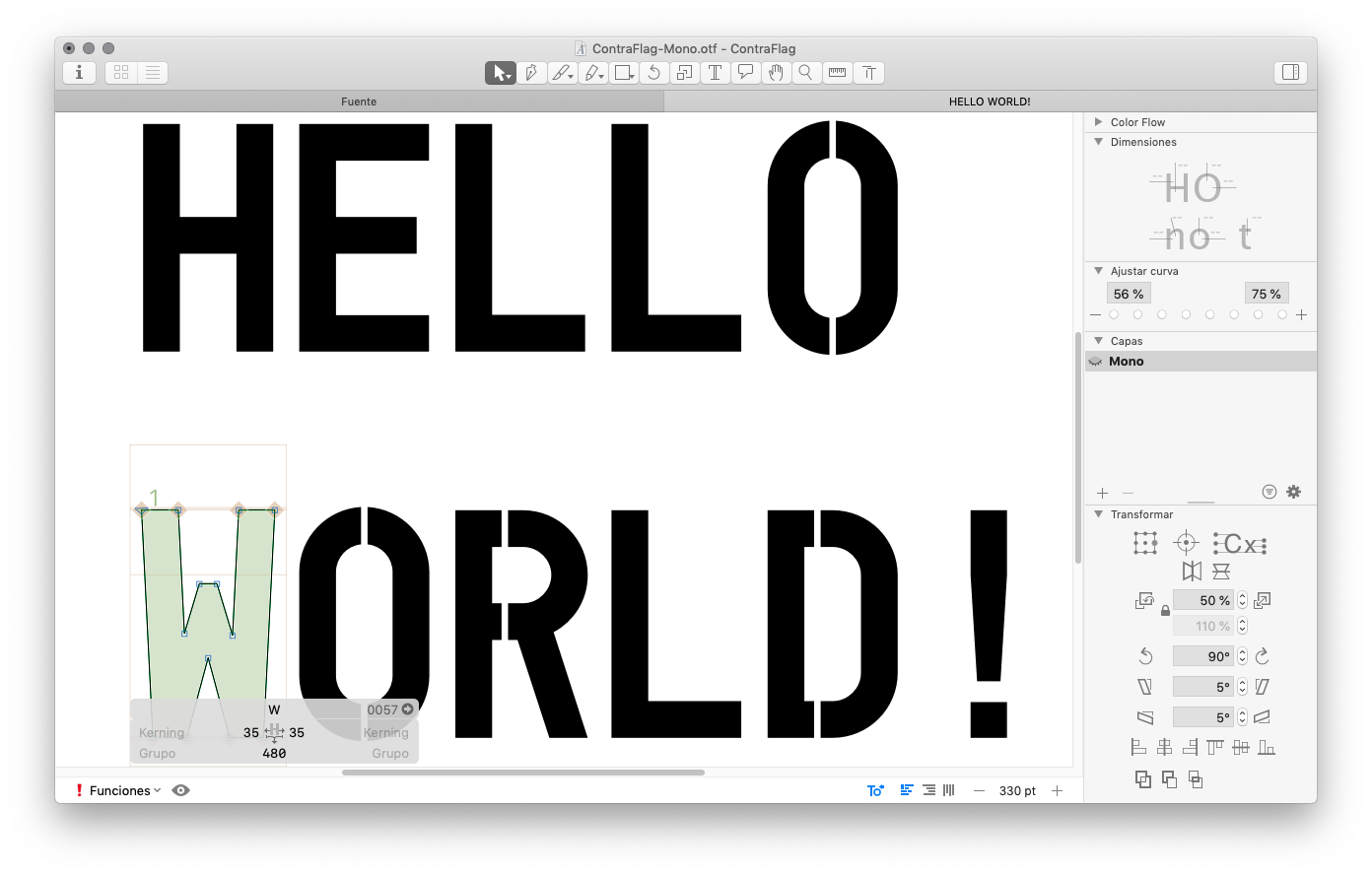Apply intersect boolean operation
Image resolution: width=1372 pixels, height=876 pixels.
(1196, 779)
